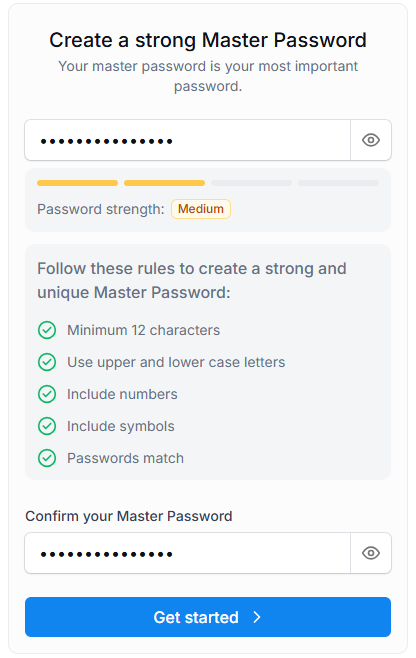Click the Minimum 12 characters check icon

point(47,330)
